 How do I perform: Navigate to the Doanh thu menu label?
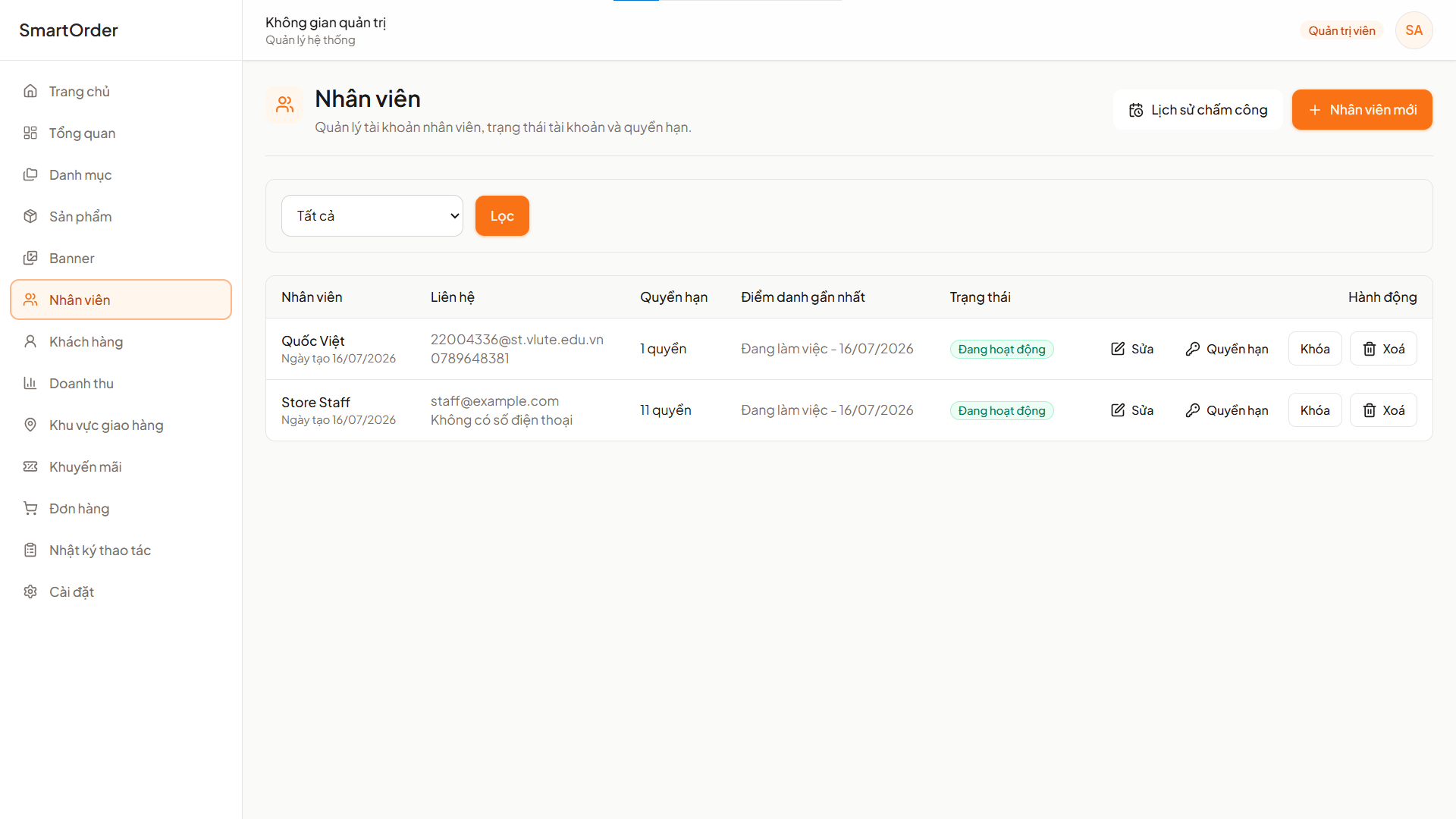[81, 383]
